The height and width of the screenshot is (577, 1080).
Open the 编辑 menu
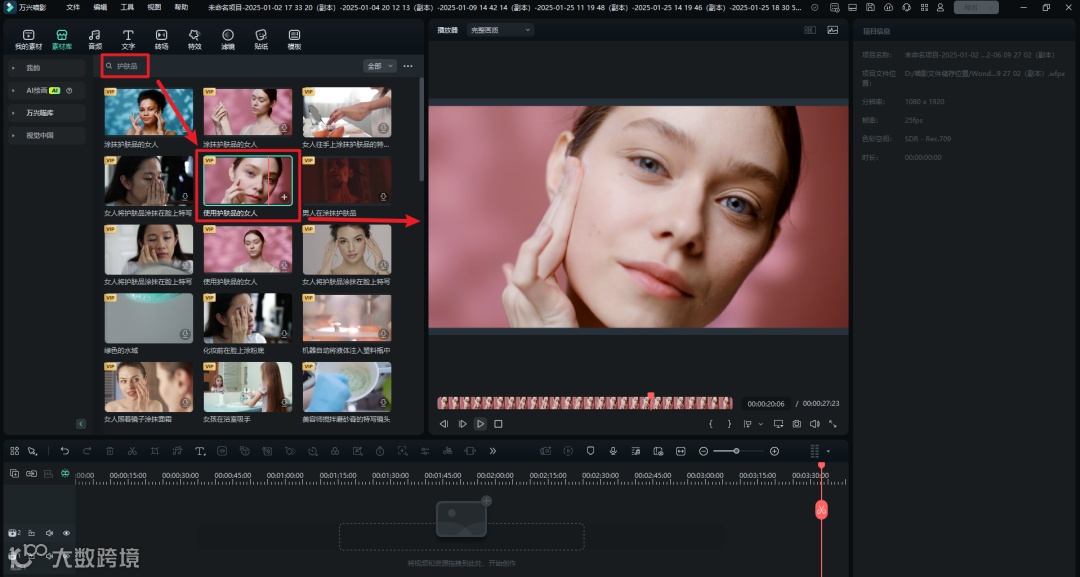(100, 8)
